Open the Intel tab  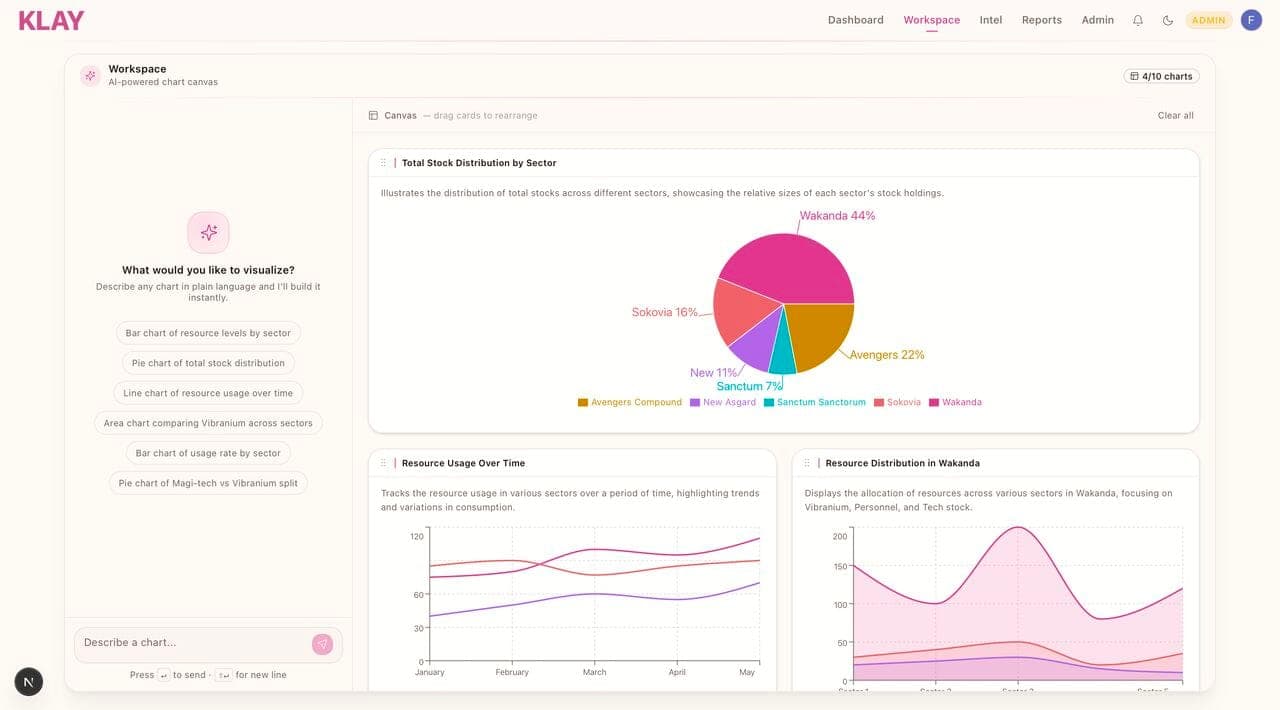[x=991, y=20]
